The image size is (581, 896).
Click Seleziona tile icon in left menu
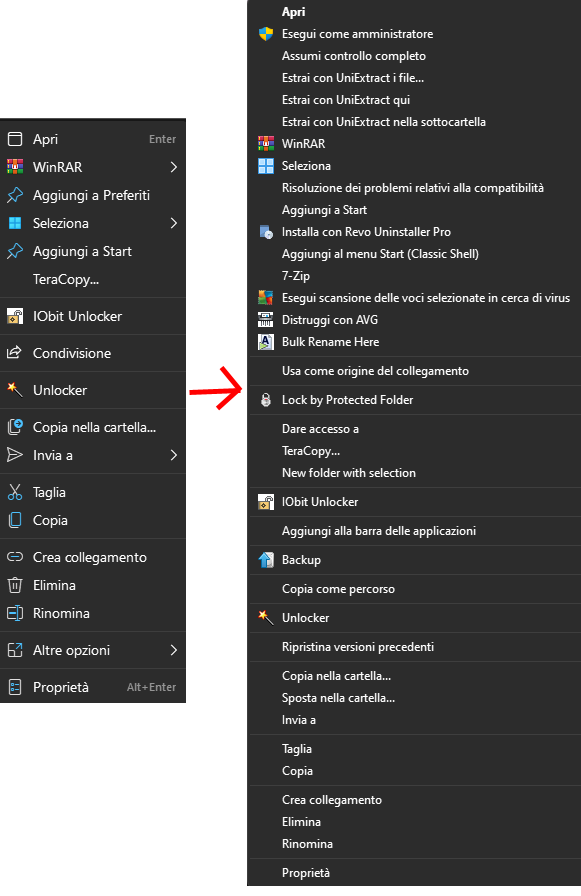coord(15,223)
